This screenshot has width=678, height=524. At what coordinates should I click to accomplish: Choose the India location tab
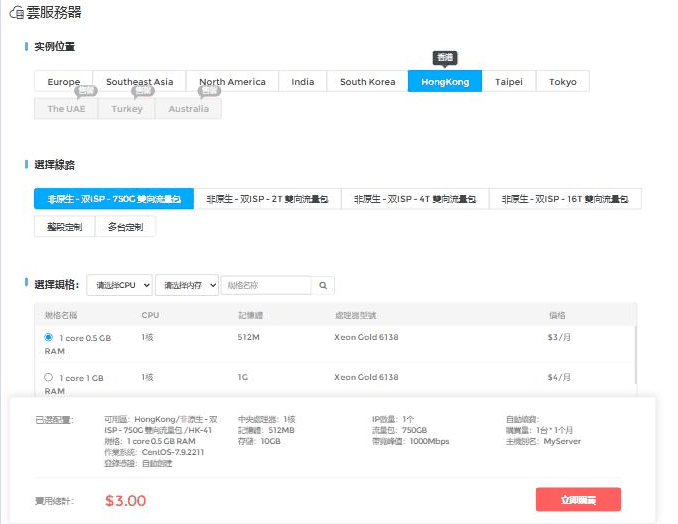(x=303, y=81)
